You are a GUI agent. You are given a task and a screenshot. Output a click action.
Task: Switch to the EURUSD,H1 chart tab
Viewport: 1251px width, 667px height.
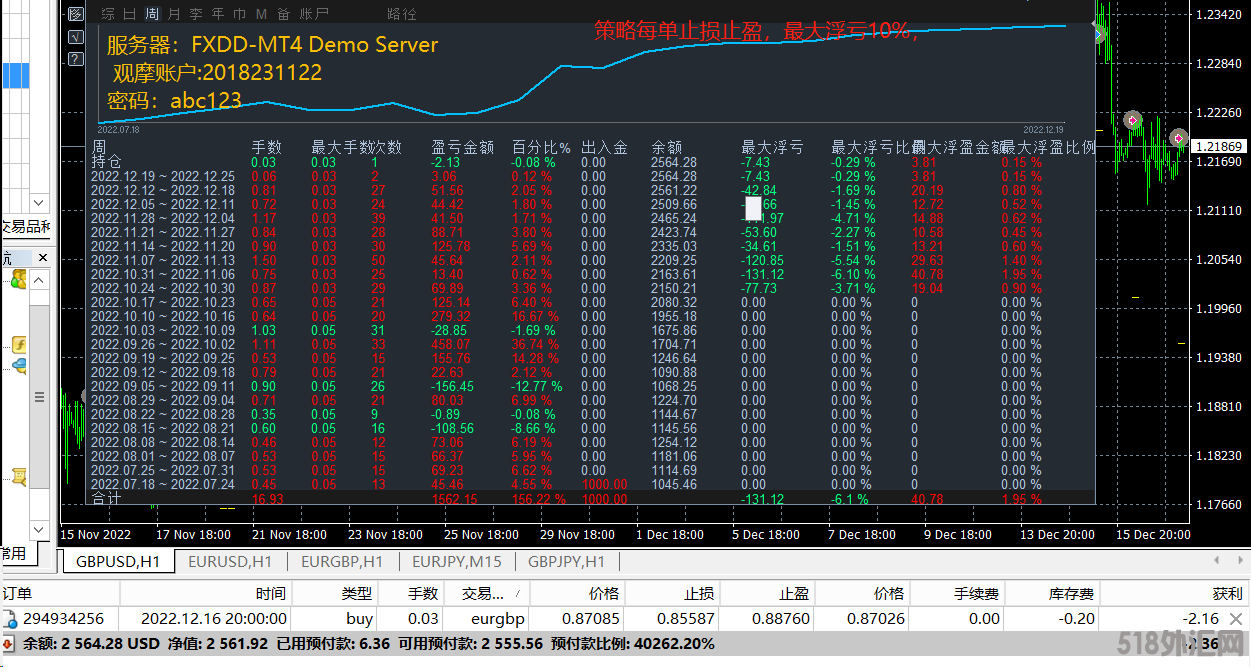coord(229,562)
